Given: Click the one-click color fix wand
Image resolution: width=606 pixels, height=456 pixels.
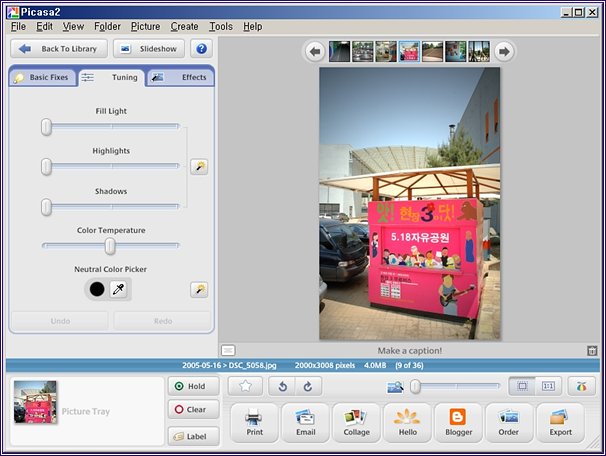Looking at the screenshot, I should [199, 289].
